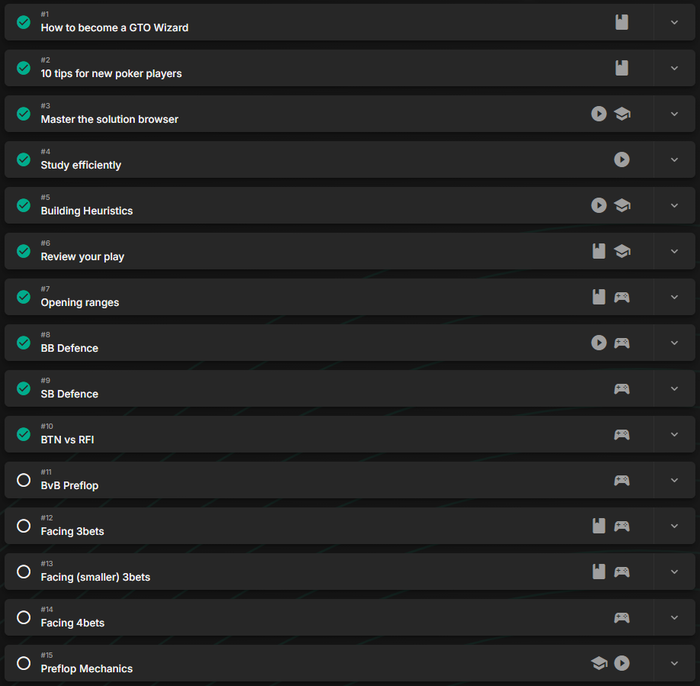Viewport: 700px width, 686px height.
Task: Click the article icon on Facing 3bets row
Action: click(599, 526)
